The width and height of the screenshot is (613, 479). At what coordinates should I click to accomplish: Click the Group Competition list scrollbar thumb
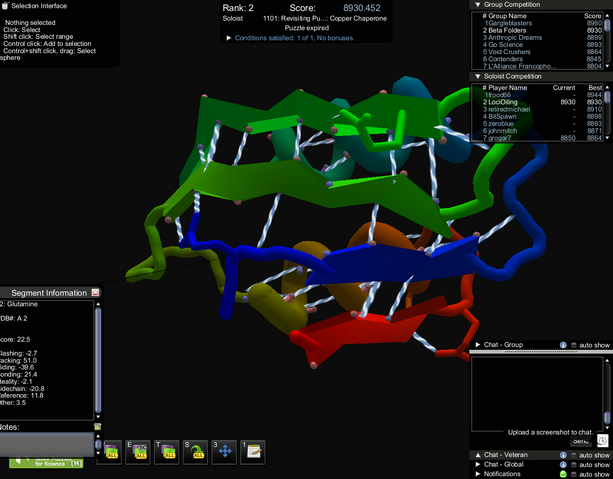607,24
